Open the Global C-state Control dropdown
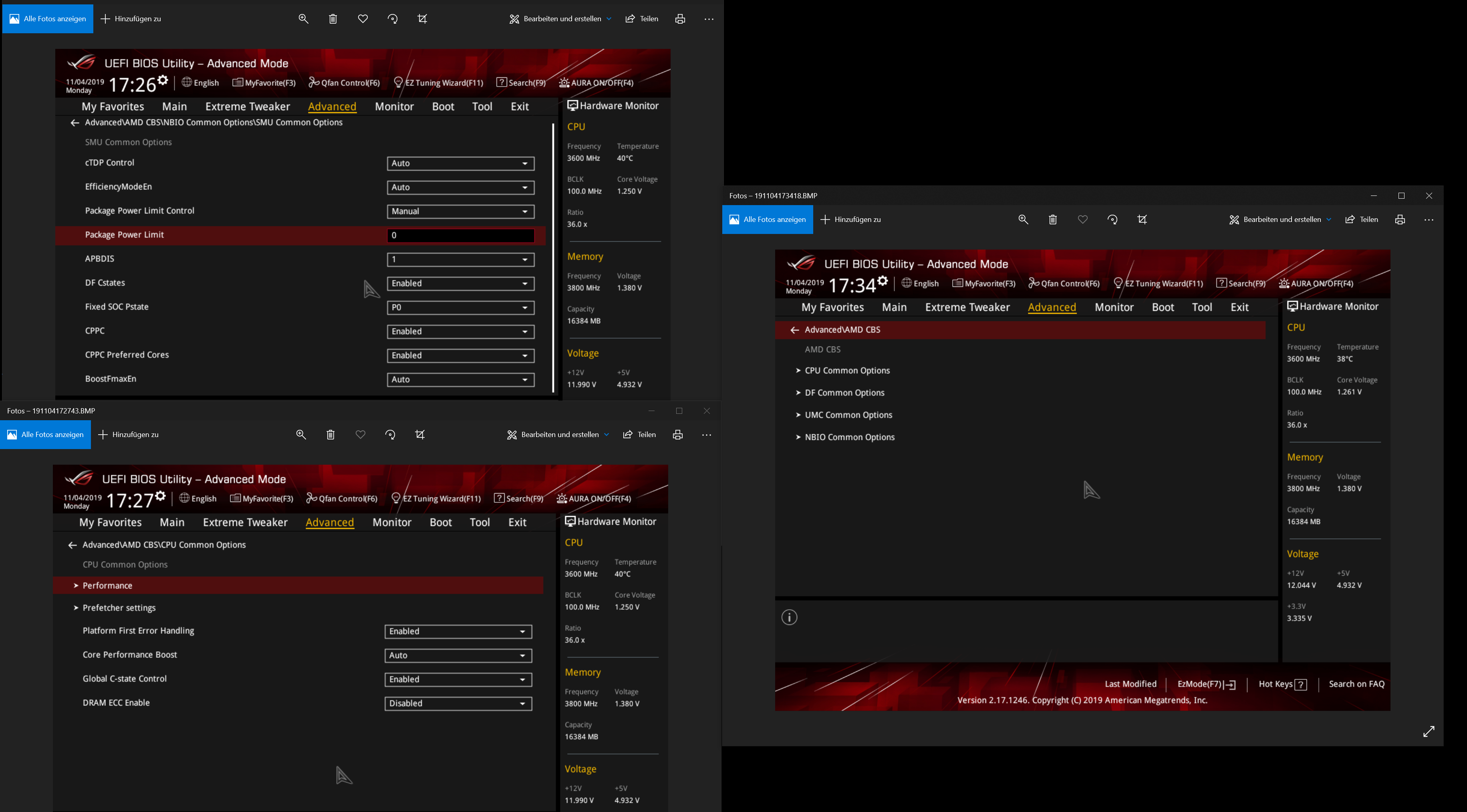Viewport: 1467px width, 812px height. pos(458,679)
